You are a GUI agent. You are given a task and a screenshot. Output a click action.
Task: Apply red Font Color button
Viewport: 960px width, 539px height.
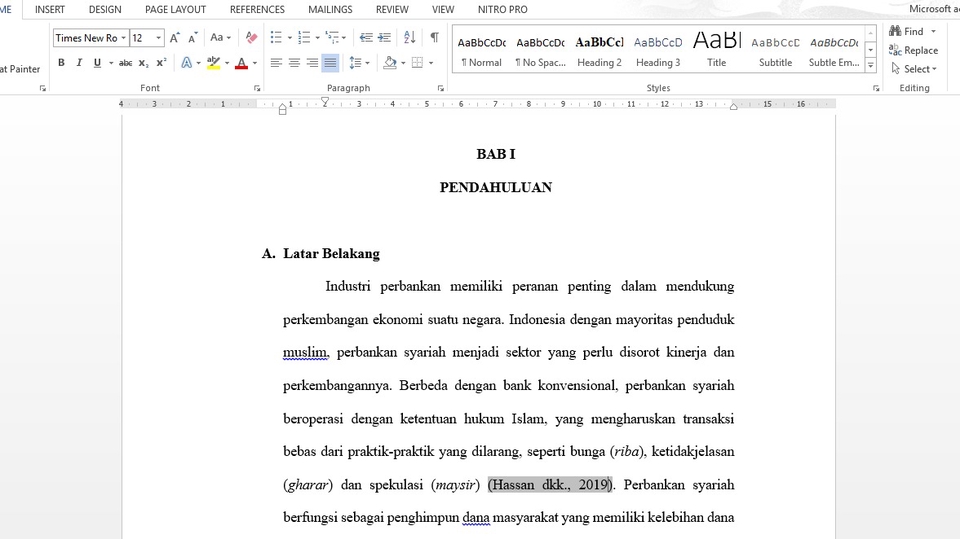point(241,63)
